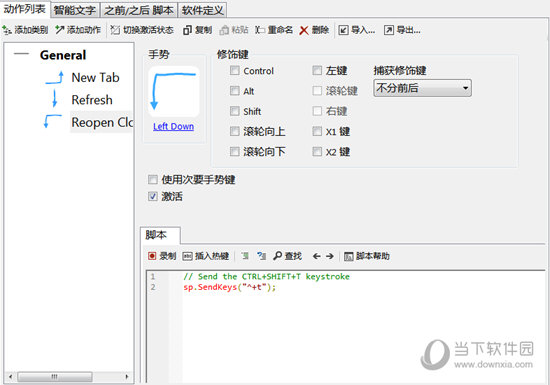Screen dimensions: 550x385
Task: Enable the Shift modifier checkbox
Action: 235,111
